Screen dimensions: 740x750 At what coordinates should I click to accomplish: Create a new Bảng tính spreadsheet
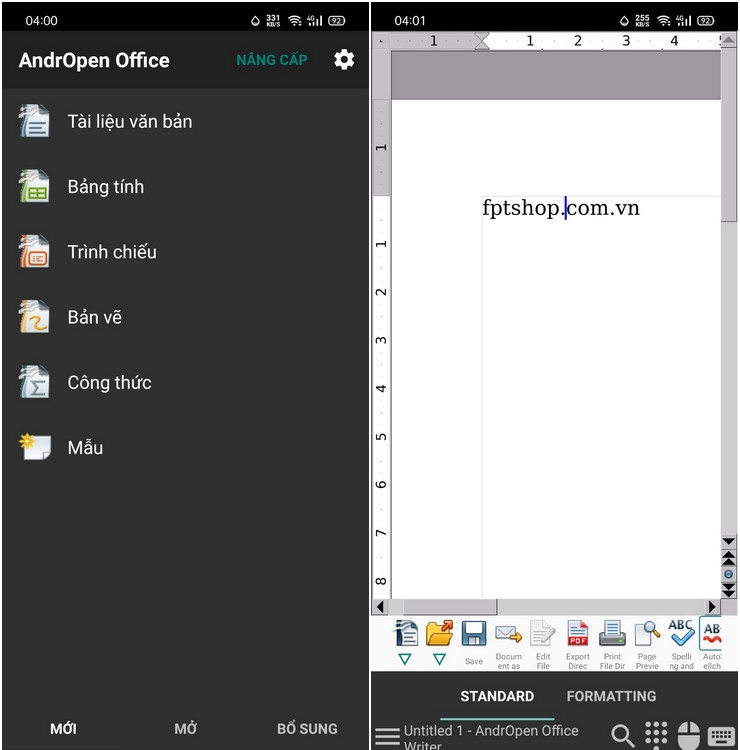click(185, 187)
